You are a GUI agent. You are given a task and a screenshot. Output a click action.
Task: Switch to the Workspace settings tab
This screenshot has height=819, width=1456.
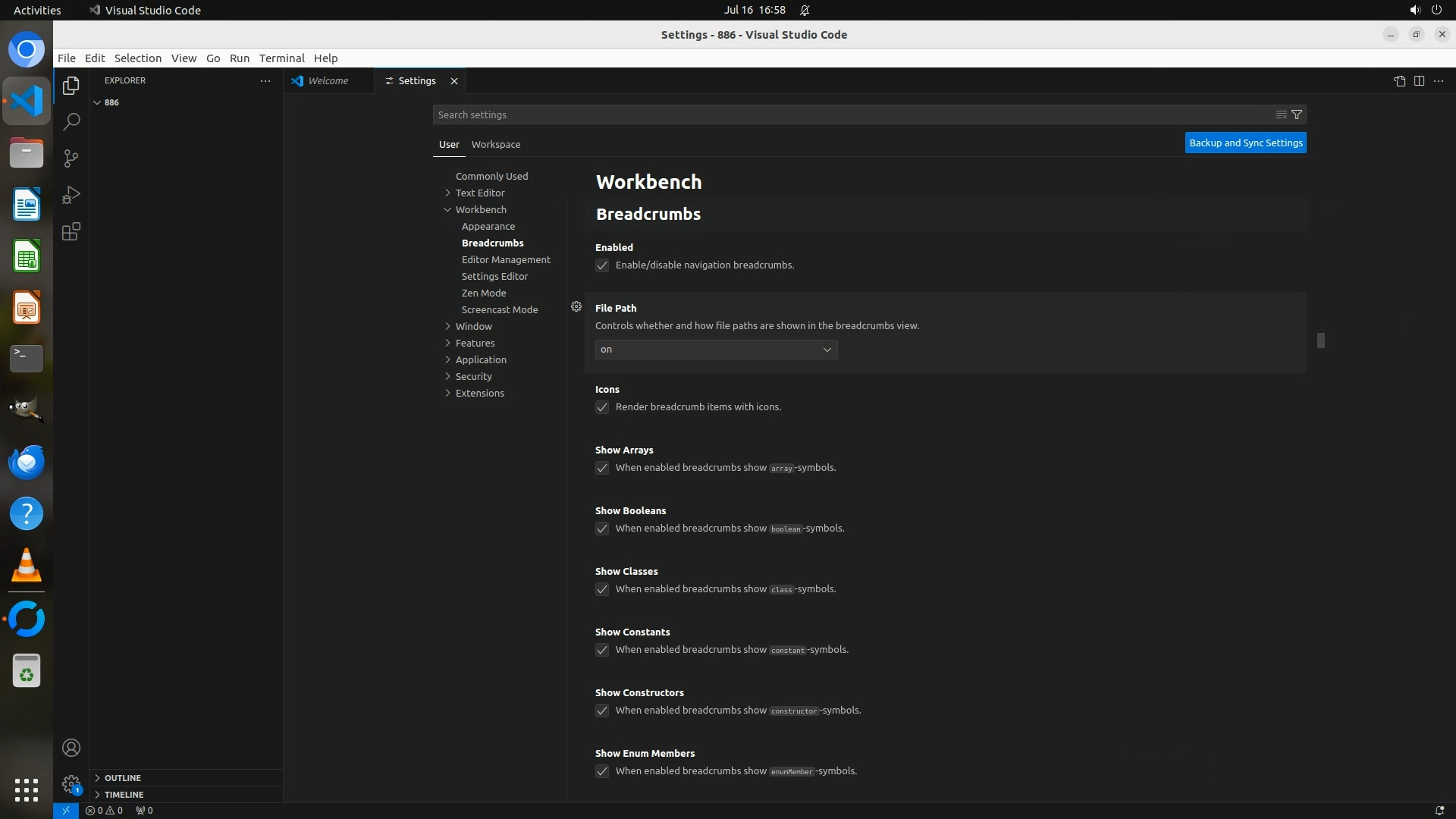[x=495, y=144]
